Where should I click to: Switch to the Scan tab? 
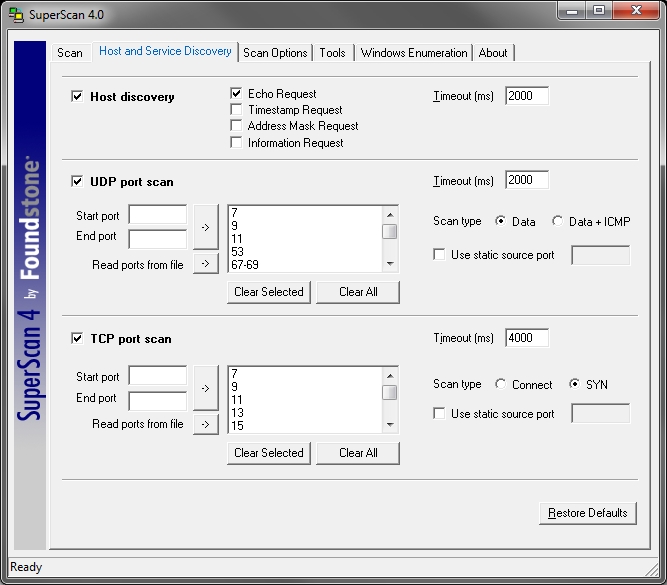point(70,53)
